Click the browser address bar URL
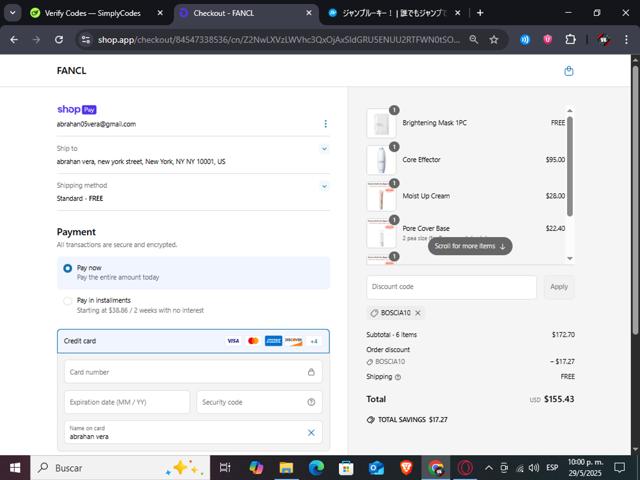640x480 pixels. coord(279,40)
